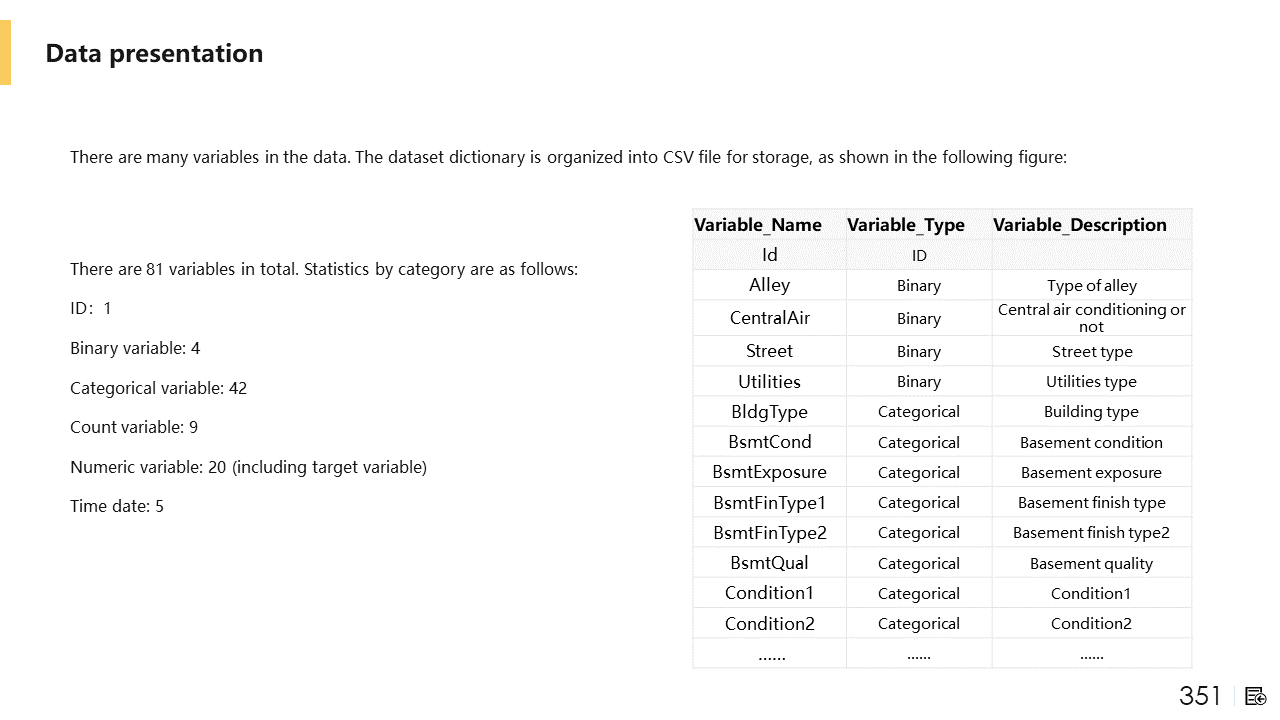Click the CentralAir cell in table

pyautogui.click(x=770, y=318)
